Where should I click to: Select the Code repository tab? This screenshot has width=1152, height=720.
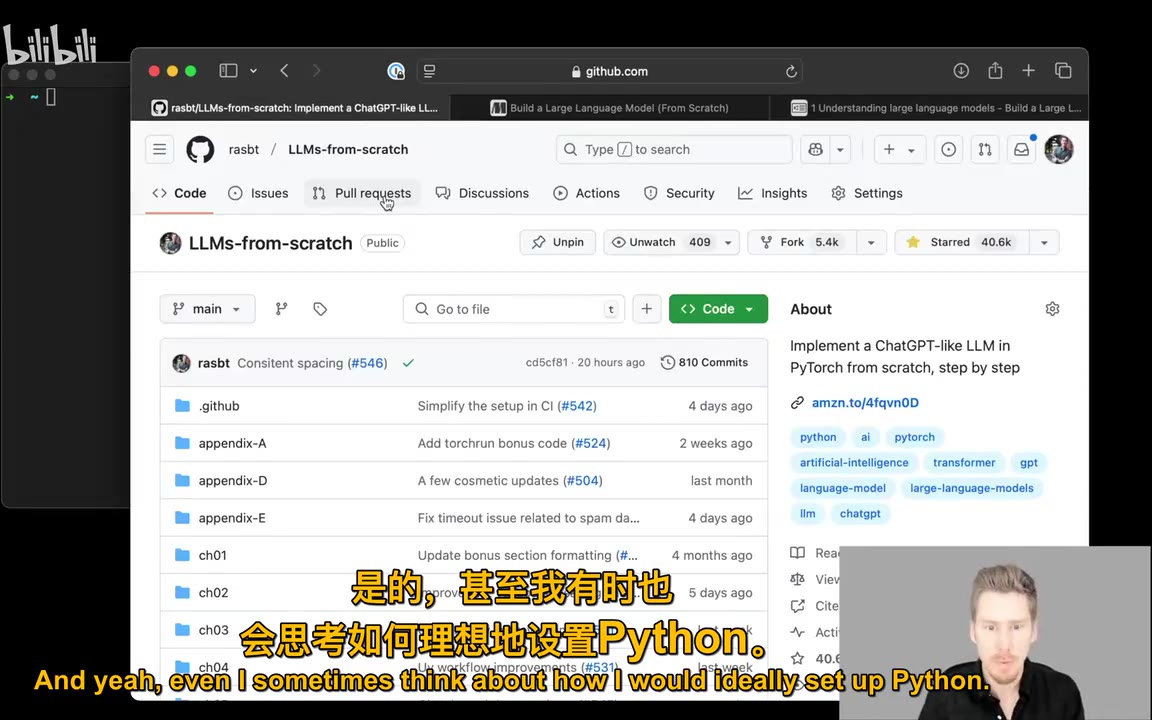tap(179, 193)
